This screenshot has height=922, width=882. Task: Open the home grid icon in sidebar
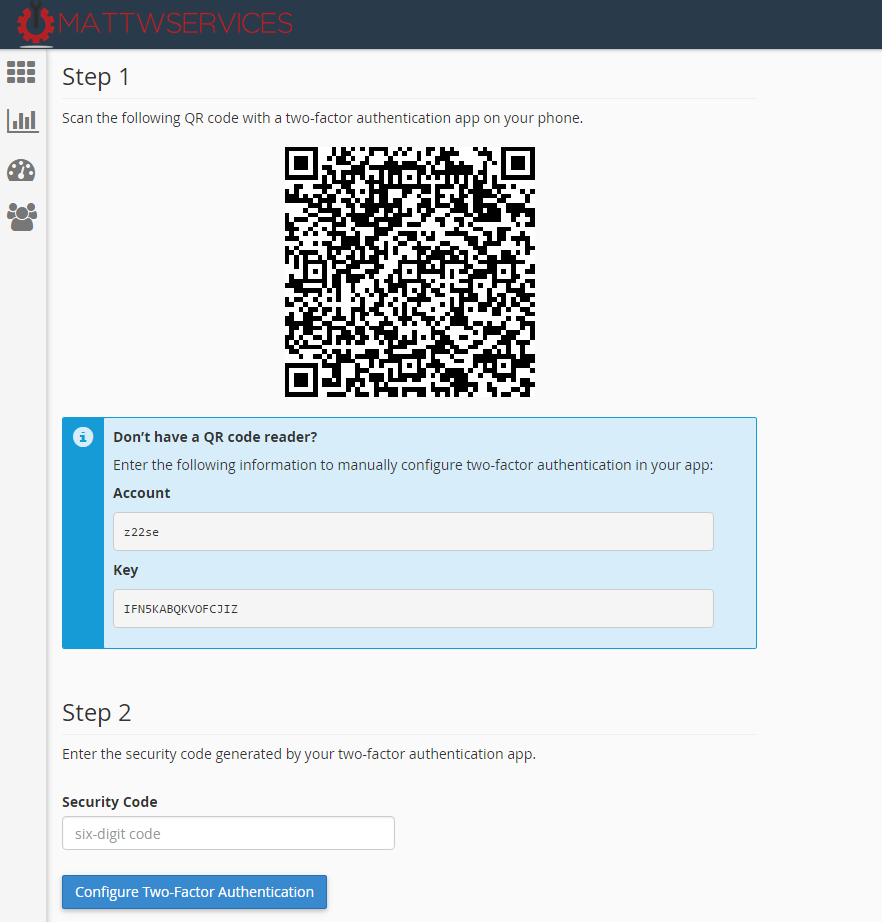pyautogui.click(x=21, y=72)
